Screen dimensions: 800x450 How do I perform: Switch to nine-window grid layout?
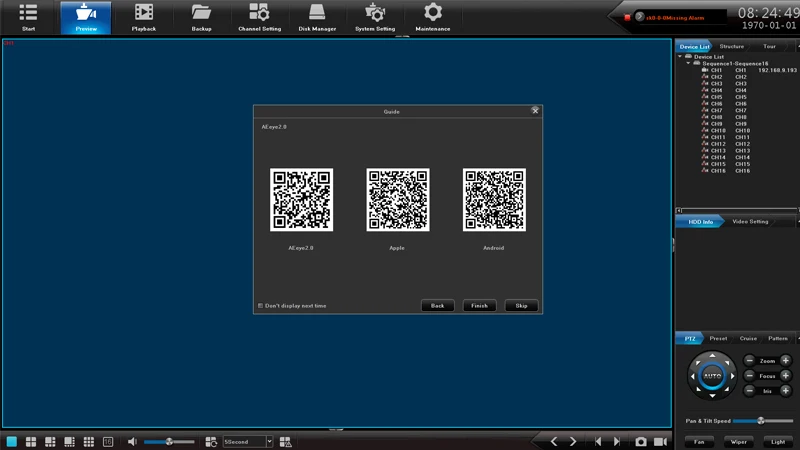[89, 441]
